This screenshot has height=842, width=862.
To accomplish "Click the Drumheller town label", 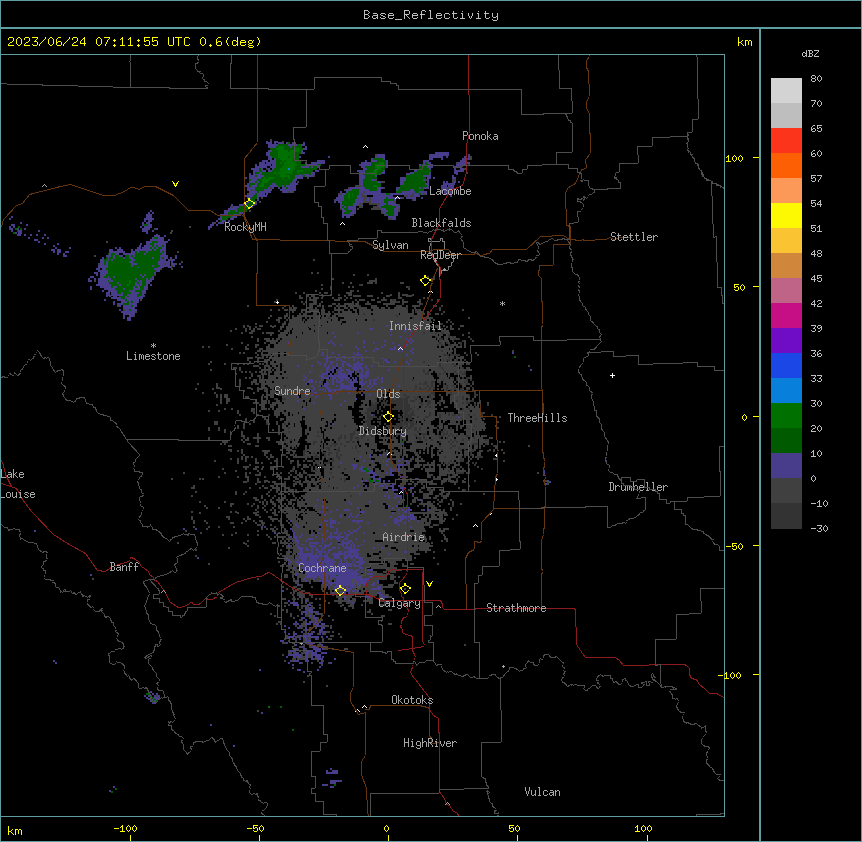I will [x=638, y=487].
